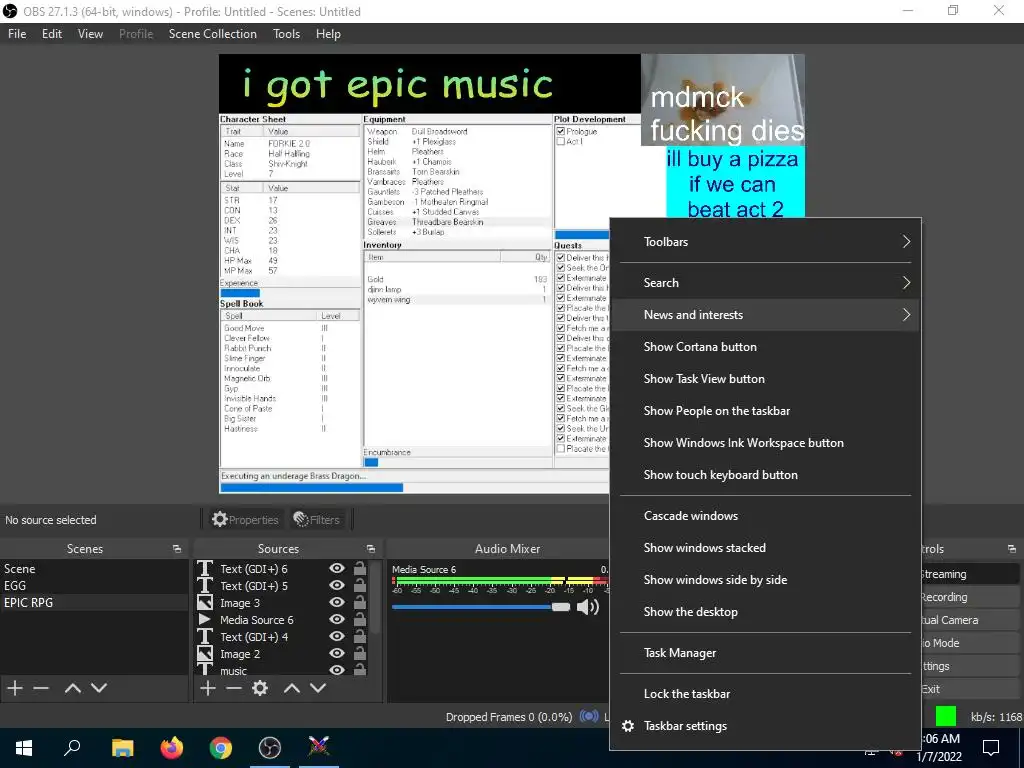Image resolution: width=1024 pixels, height=768 pixels.
Task: Open the Windows Start menu
Action: (x=24, y=747)
